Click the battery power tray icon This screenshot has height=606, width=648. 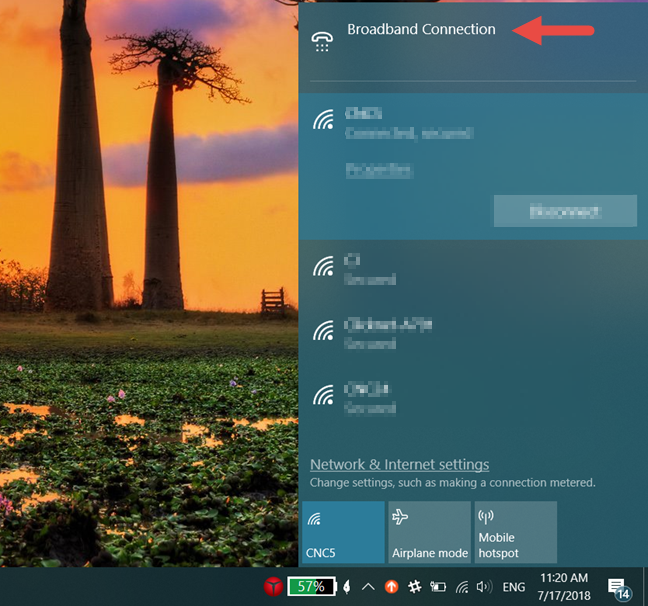pyautogui.click(x=438, y=587)
